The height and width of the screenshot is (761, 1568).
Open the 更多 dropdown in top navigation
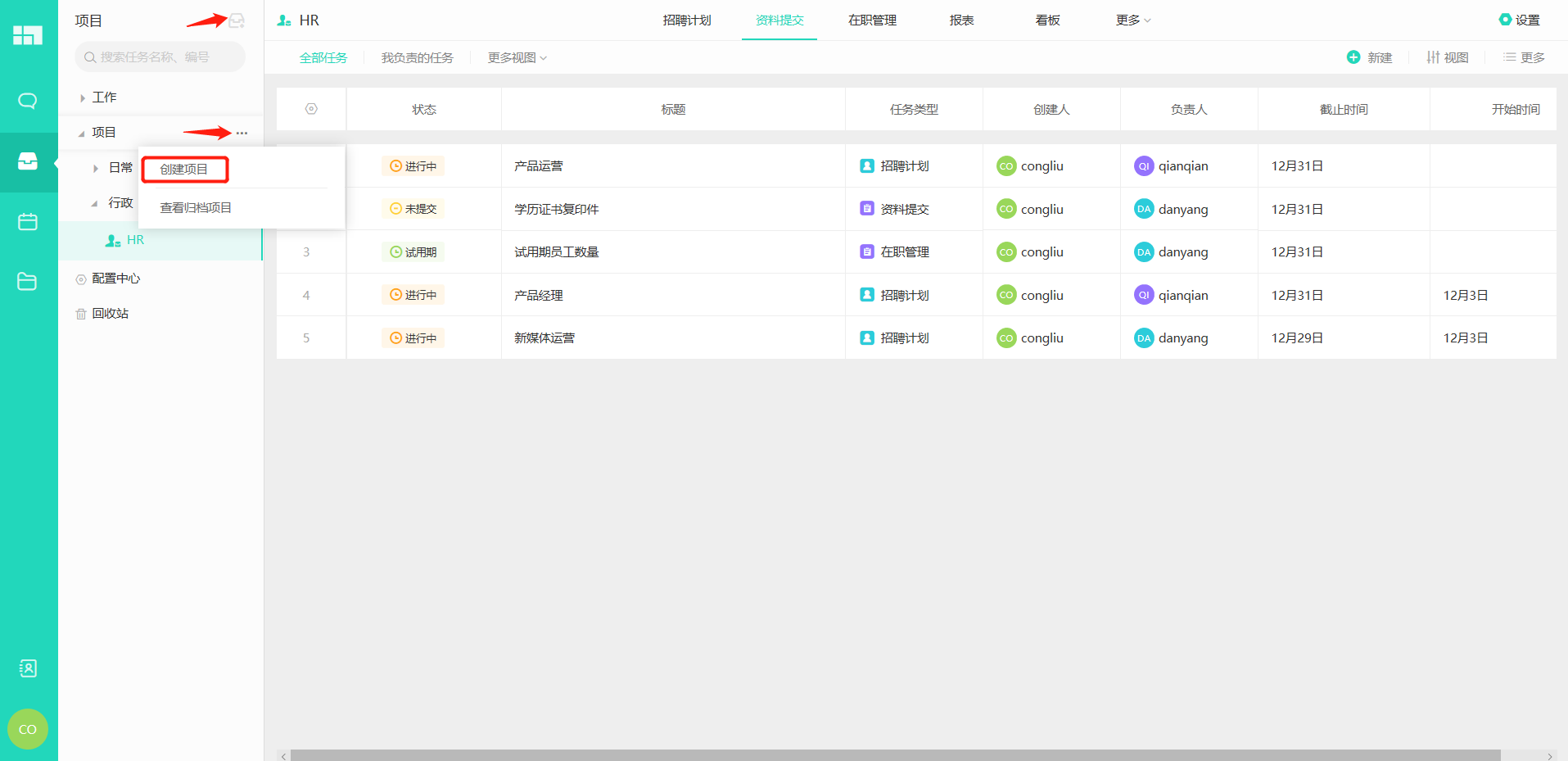1132,20
